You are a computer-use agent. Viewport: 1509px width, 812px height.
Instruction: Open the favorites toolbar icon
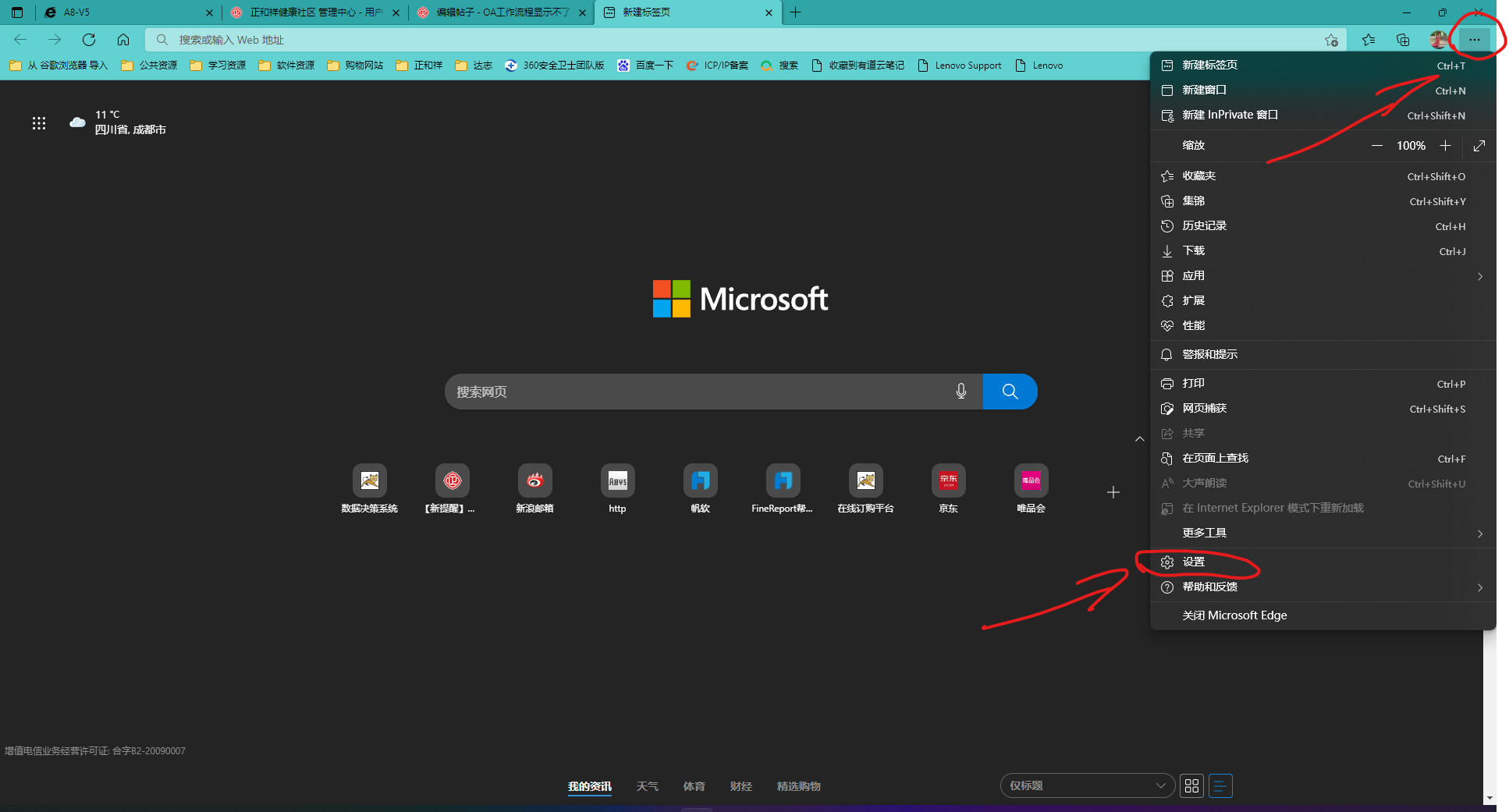(1369, 40)
